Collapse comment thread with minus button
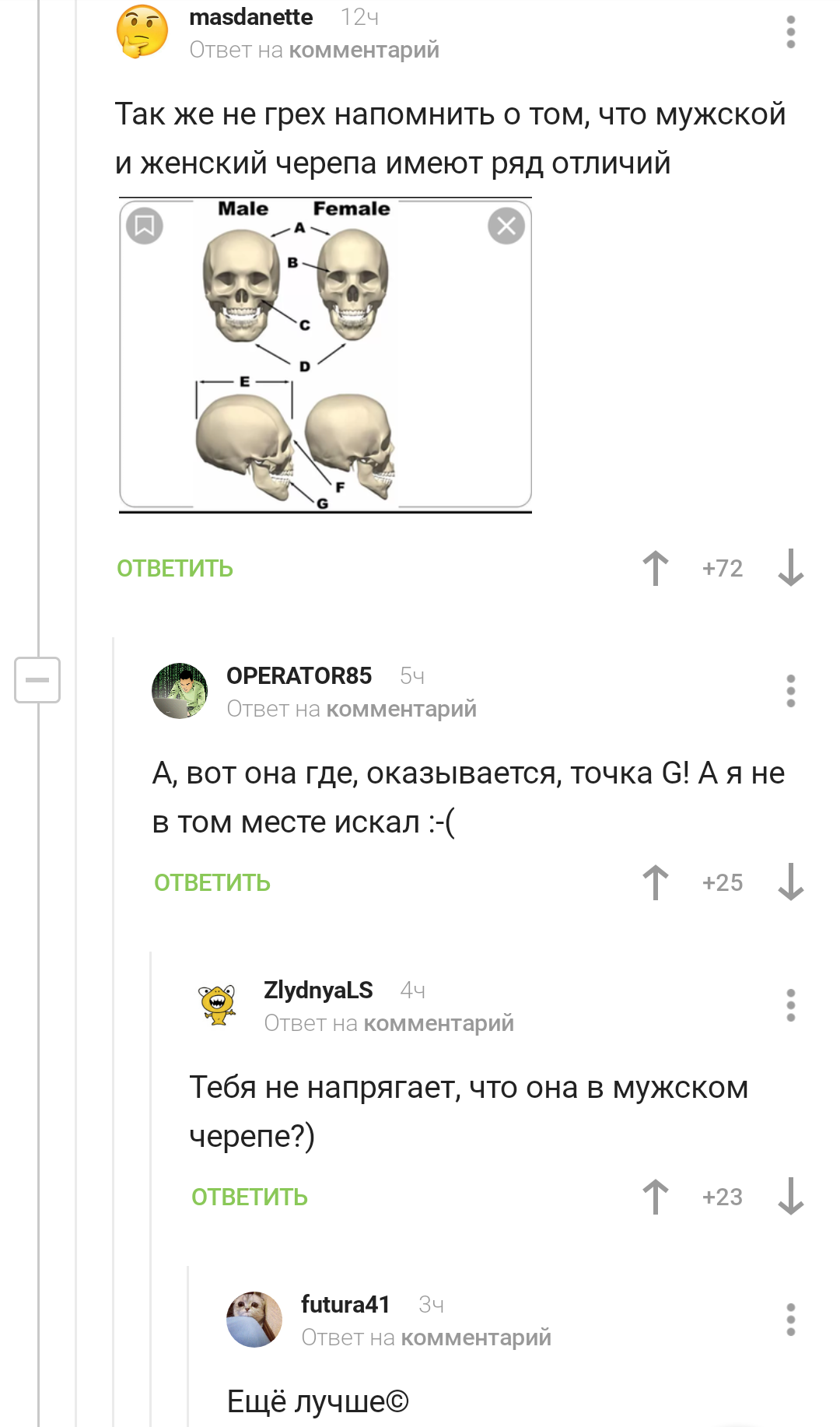Viewport: 840px width, 1427px height. pyautogui.click(x=37, y=680)
